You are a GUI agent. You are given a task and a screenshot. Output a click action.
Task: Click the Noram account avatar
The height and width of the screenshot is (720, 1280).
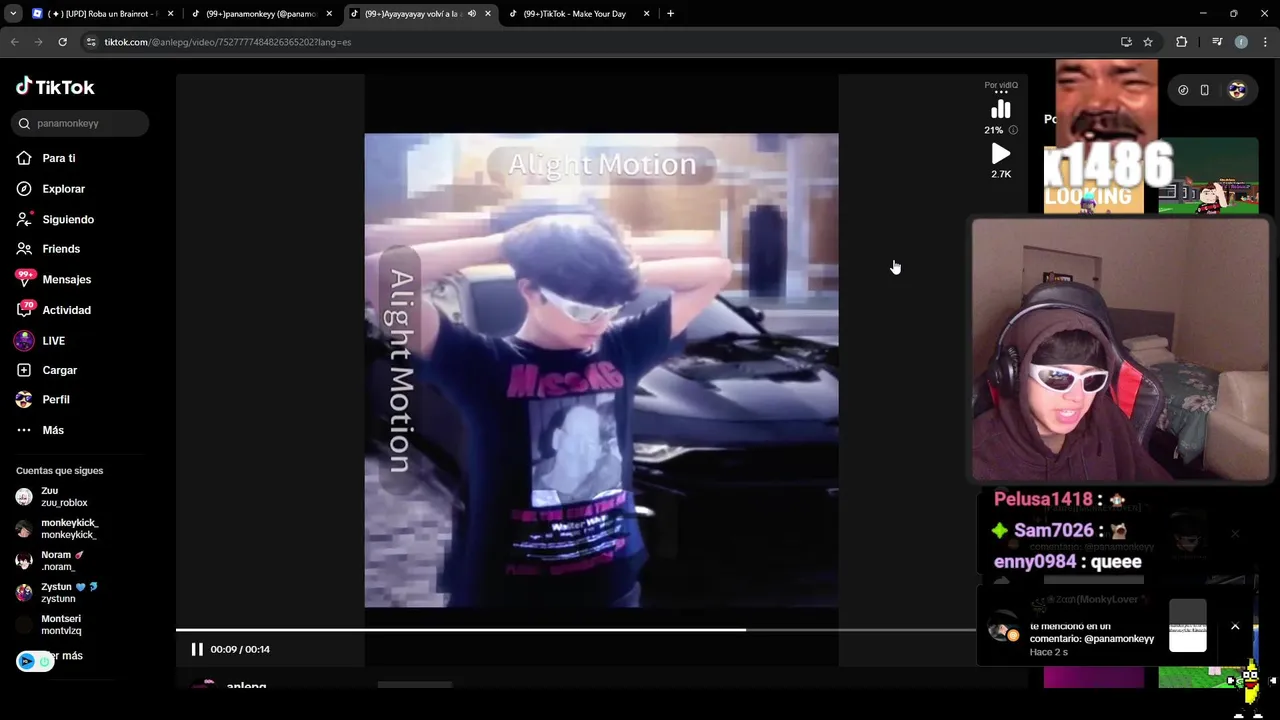[24, 561]
